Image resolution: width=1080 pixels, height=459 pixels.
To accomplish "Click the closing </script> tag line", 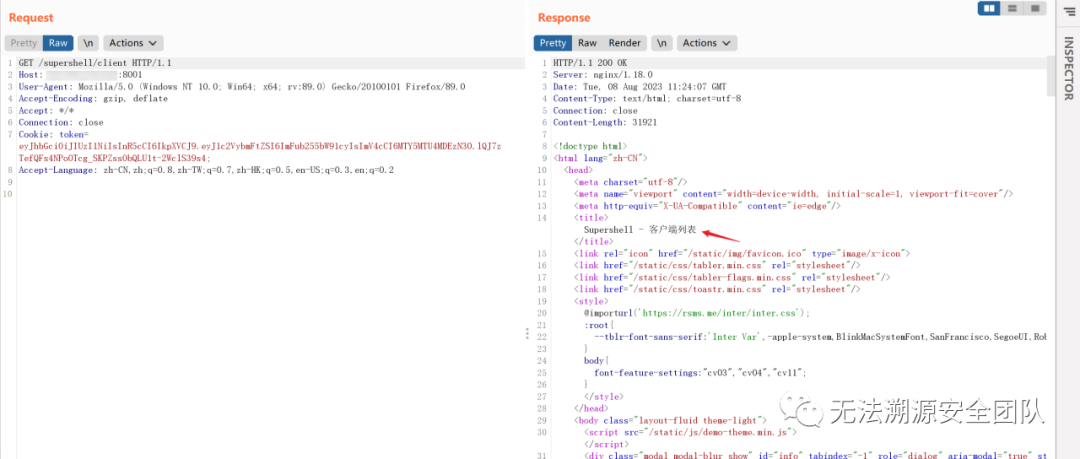I will [x=606, y=445].
